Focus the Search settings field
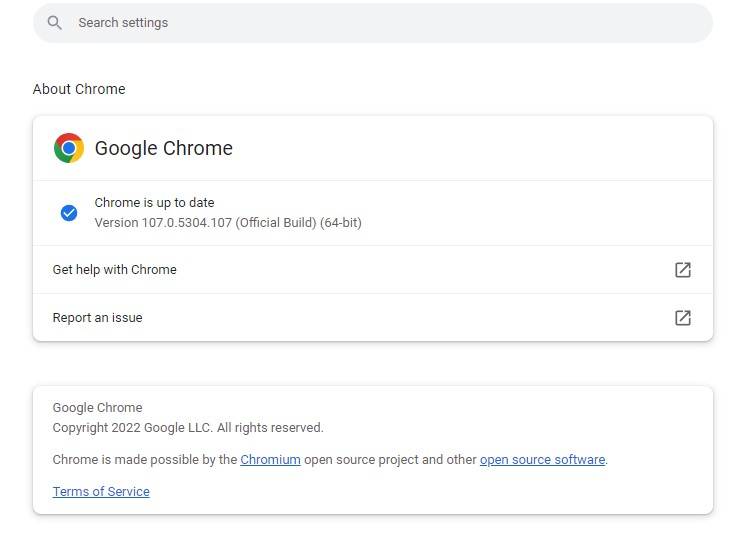 coord(380,23)
